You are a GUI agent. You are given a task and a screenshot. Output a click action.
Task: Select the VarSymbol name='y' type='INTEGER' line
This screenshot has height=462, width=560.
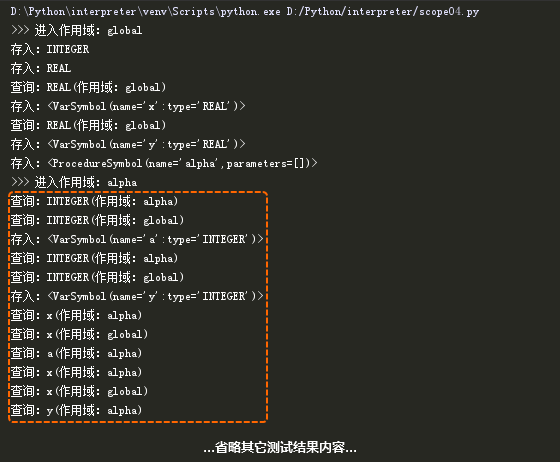[137, 296]
